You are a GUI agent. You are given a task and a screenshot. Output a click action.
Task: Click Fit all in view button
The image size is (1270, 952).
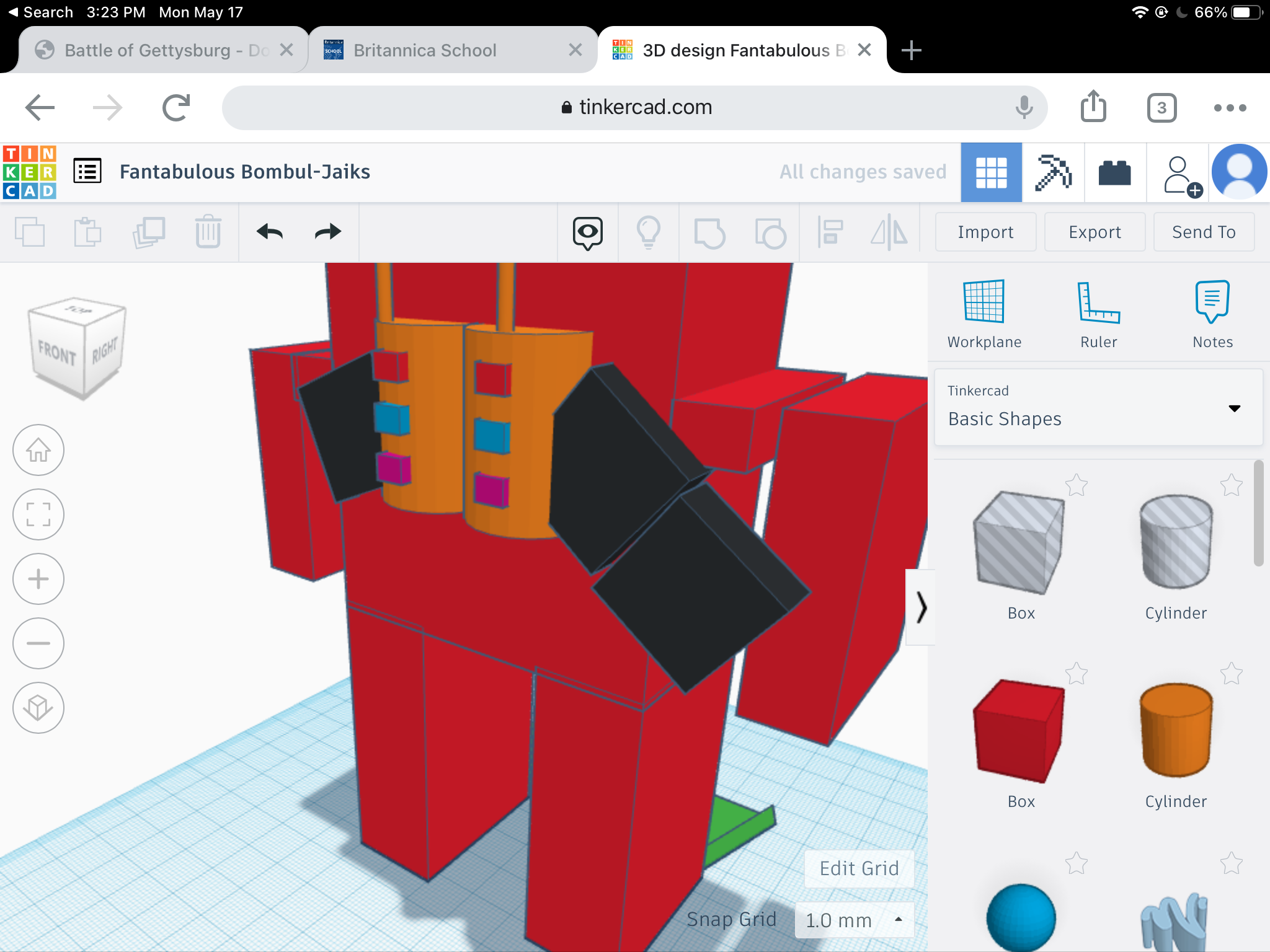coord(38,514)
